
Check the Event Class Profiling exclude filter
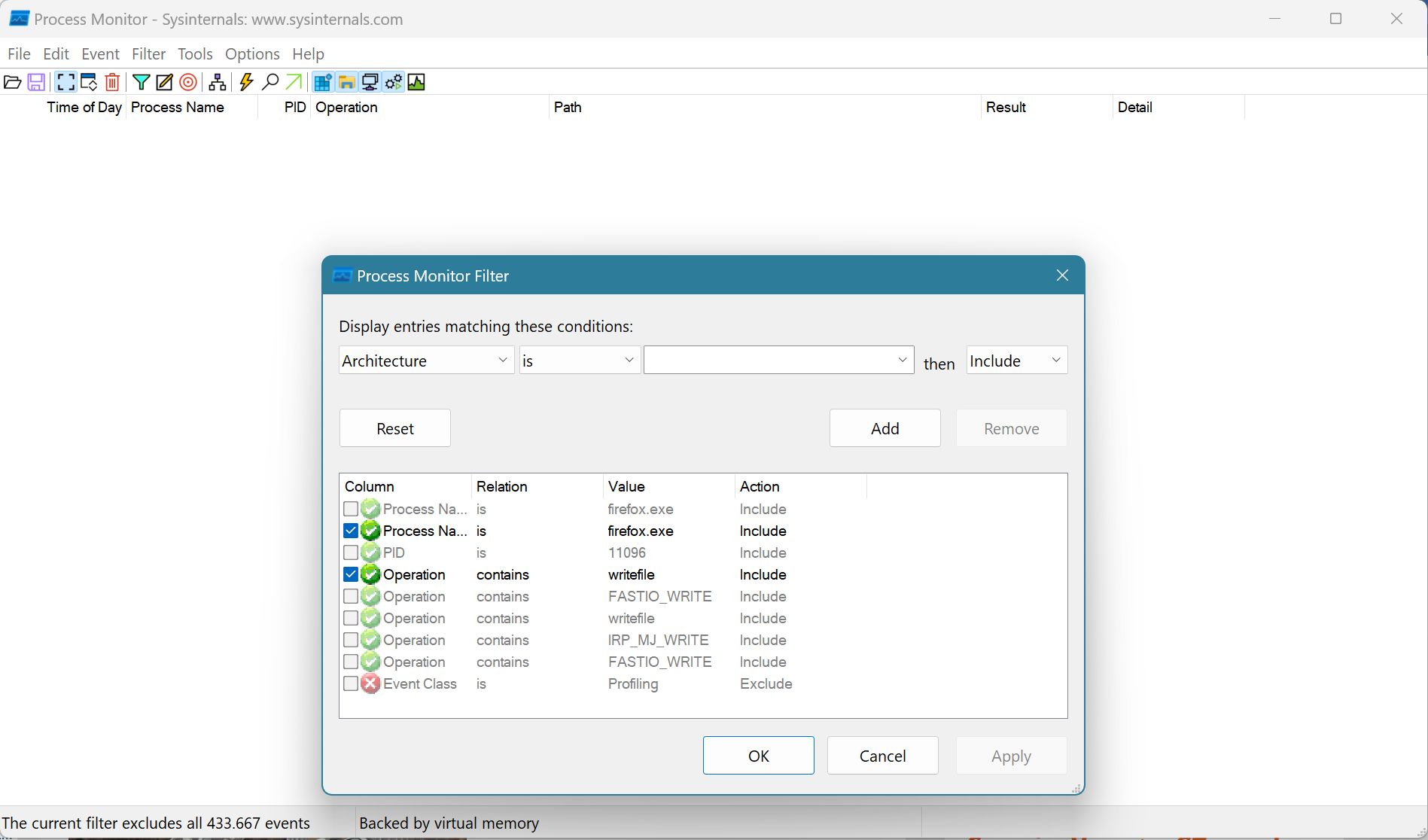coord(351,683)
